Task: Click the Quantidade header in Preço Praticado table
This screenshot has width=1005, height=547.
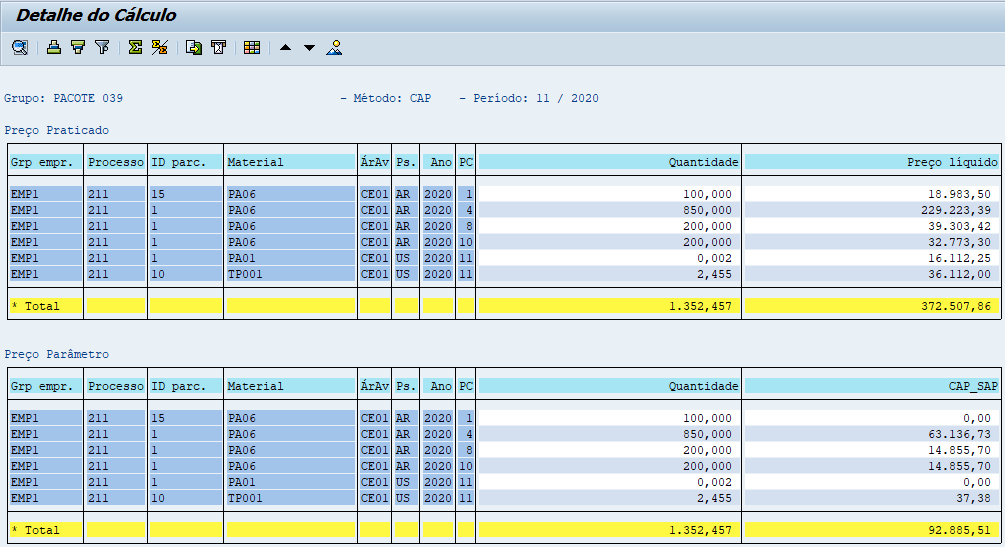Action: tap(609, 162)
